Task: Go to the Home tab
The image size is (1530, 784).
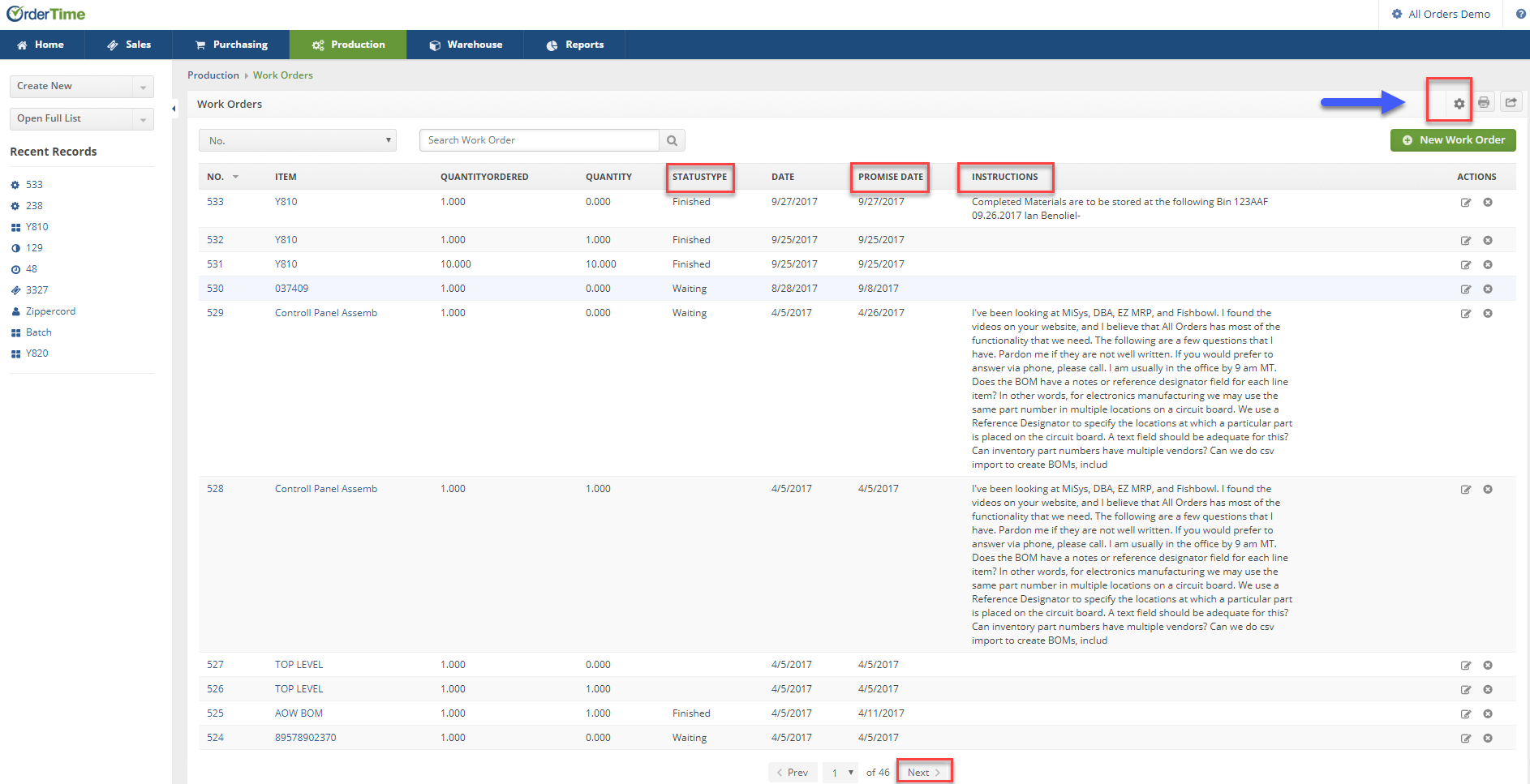Action: tap(41, 45)
